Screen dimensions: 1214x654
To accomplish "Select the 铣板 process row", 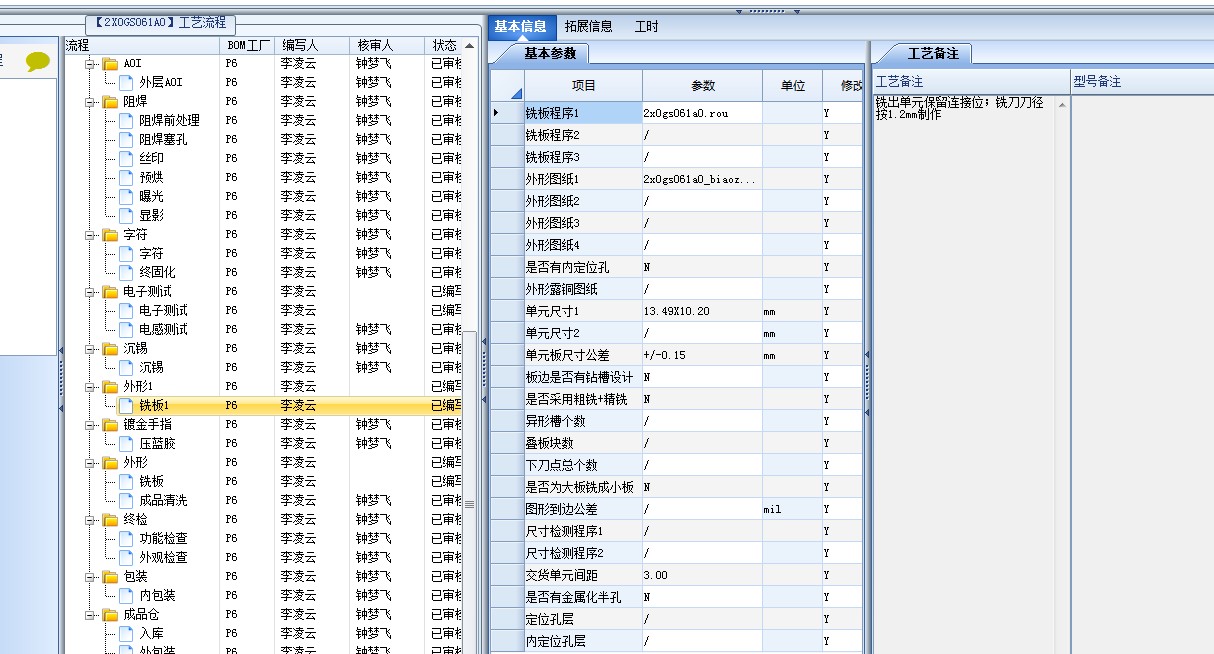I will pos(264,481).
